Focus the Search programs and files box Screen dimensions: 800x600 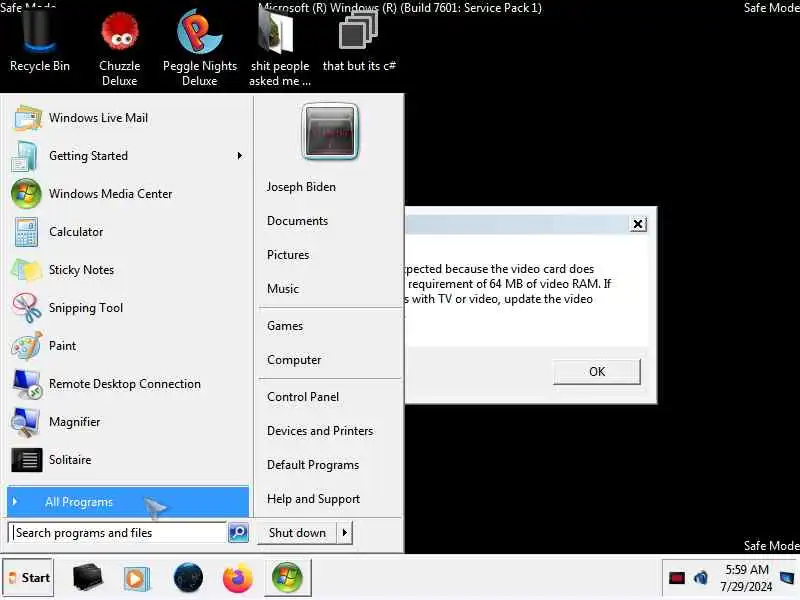click(118, 533)
